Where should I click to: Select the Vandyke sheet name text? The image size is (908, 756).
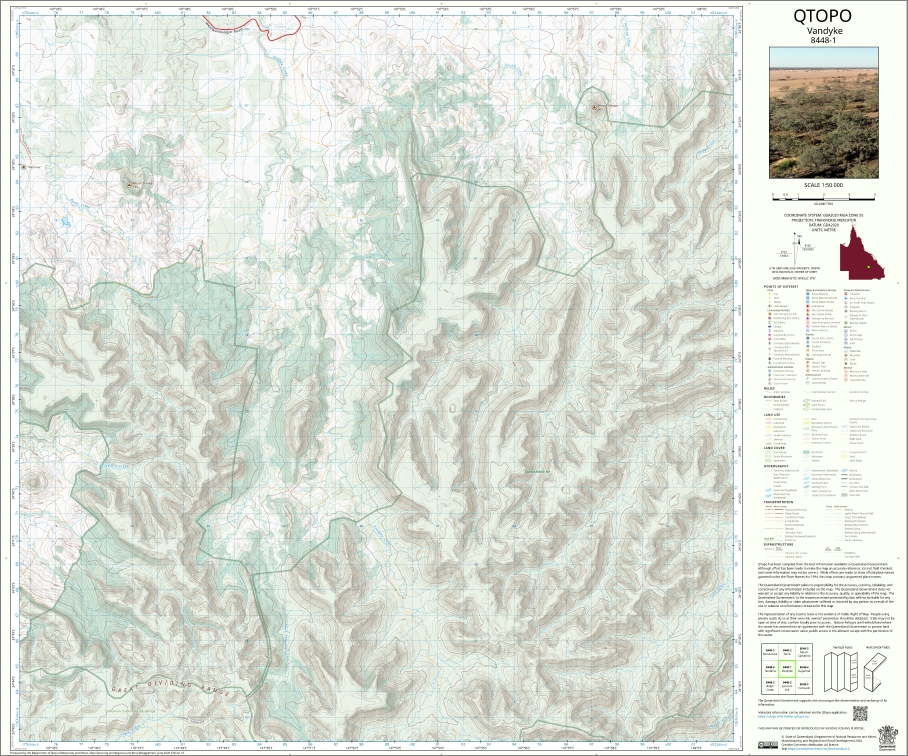click(826, 31)
